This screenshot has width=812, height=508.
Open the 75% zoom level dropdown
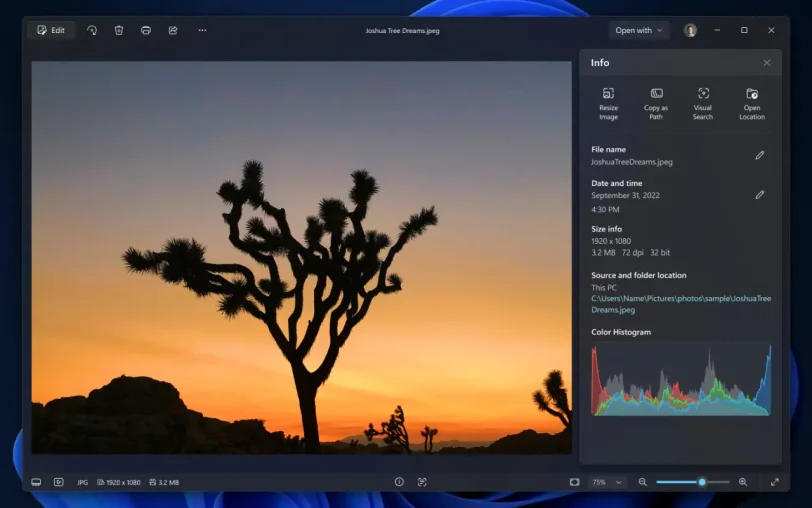click(x=606, y=482)
